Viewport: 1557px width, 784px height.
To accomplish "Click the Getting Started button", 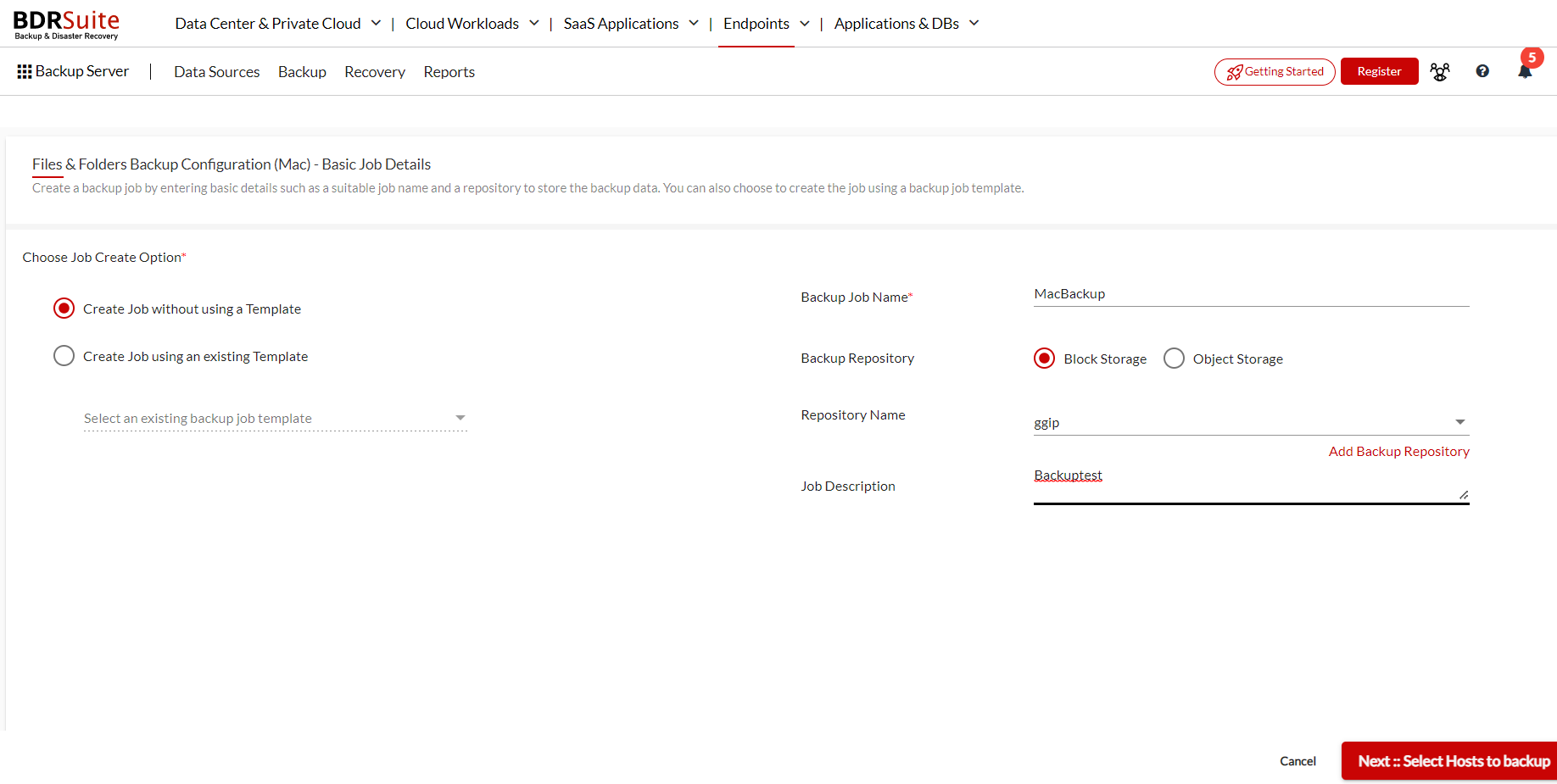I will [x=1275, y=72].
